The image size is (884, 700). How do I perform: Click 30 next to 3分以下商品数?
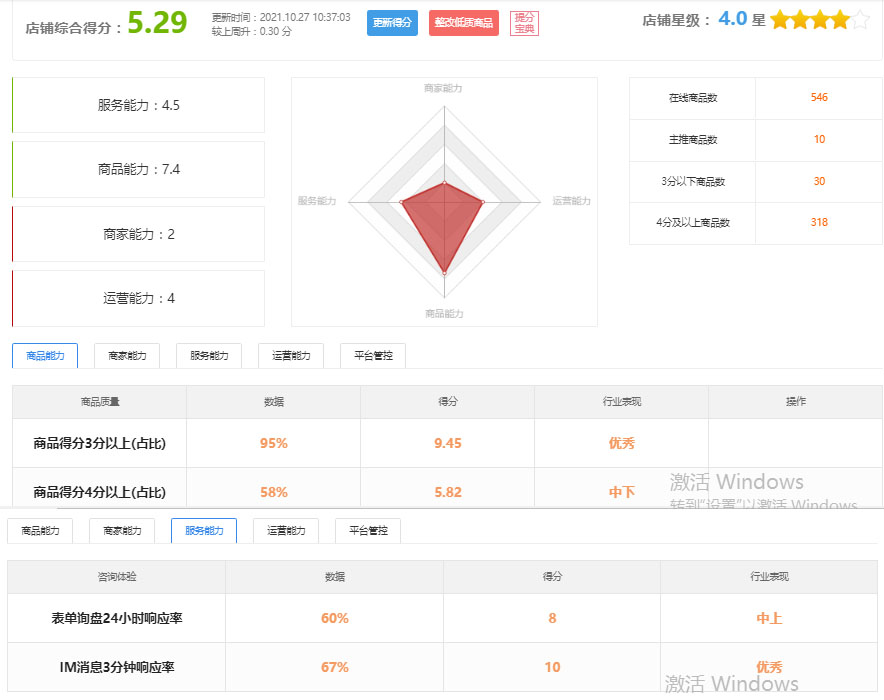[x=819, y=182]
